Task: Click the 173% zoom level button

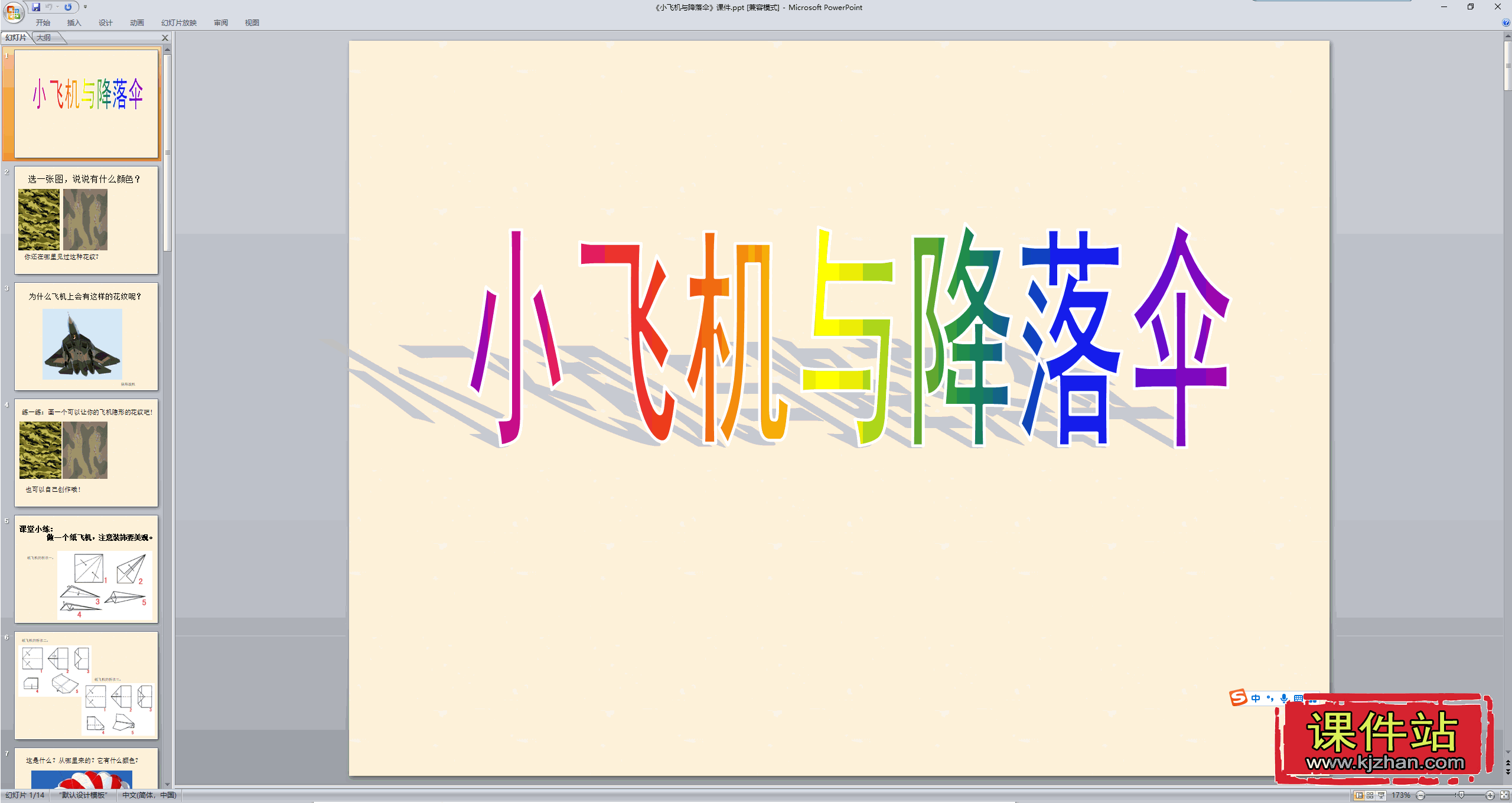Action: tap(1400, 795)
